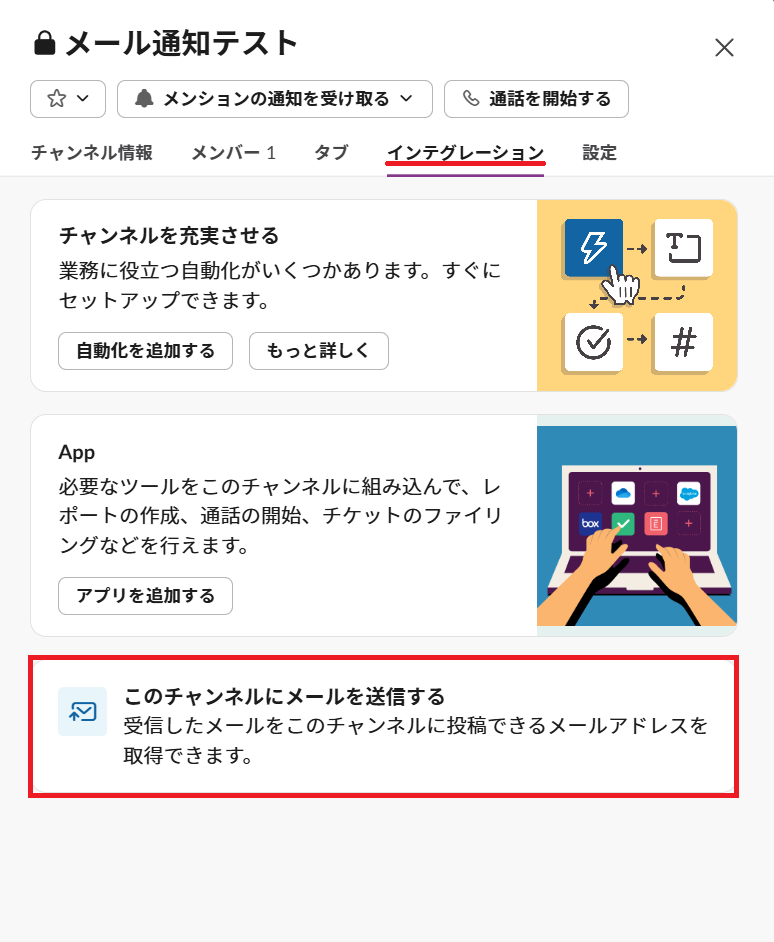Click the star favorite icon
Screen dimensions: 774x942
[56, 99]
